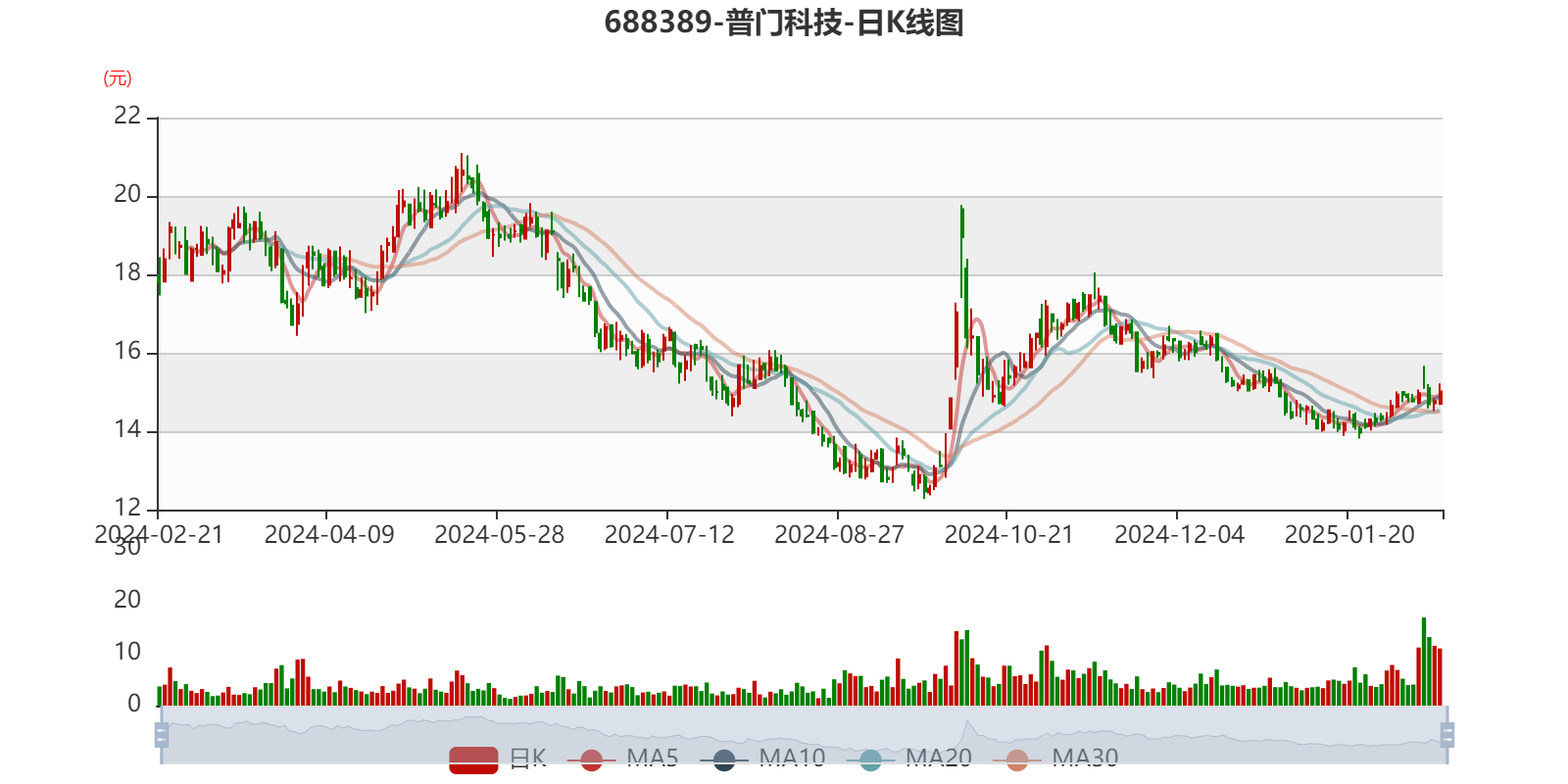Toggle the MA5 line in legend
The width and height of the screenshot is (1568, 784).
tap(629, 759)
